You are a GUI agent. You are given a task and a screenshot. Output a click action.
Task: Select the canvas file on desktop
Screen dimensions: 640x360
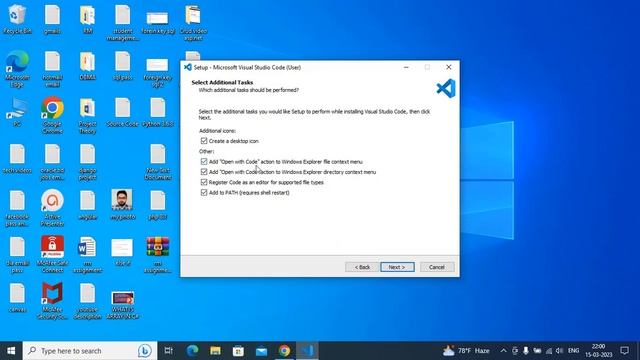coord(17,298)
